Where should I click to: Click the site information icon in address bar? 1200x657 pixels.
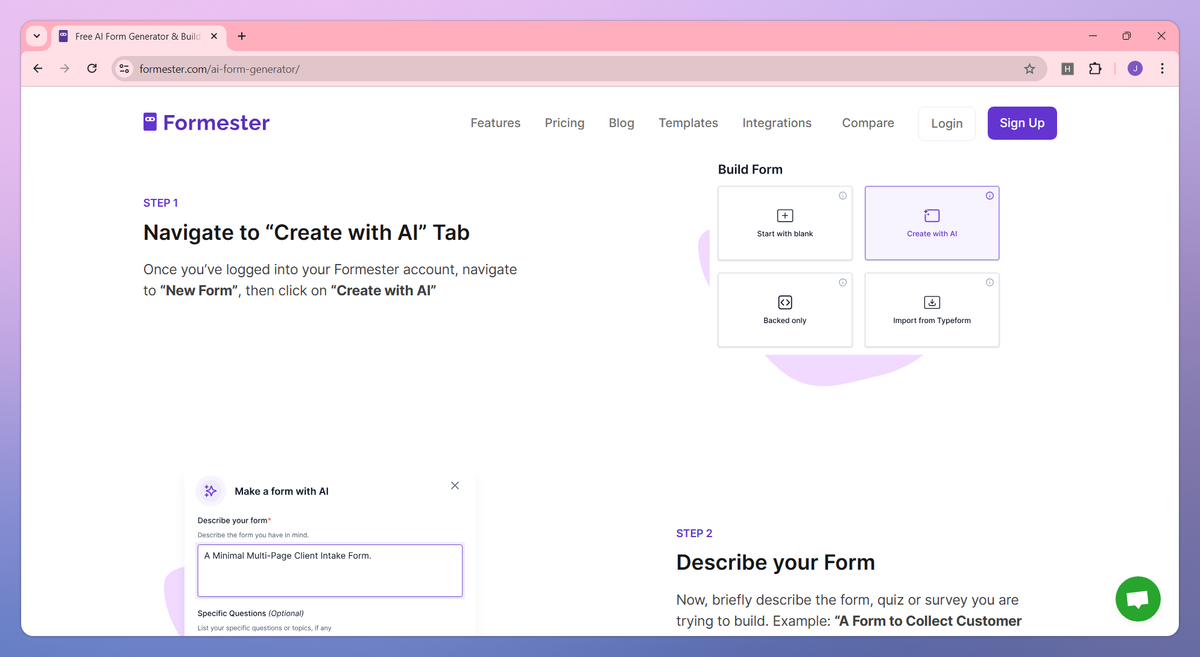[x=124, y=69]
